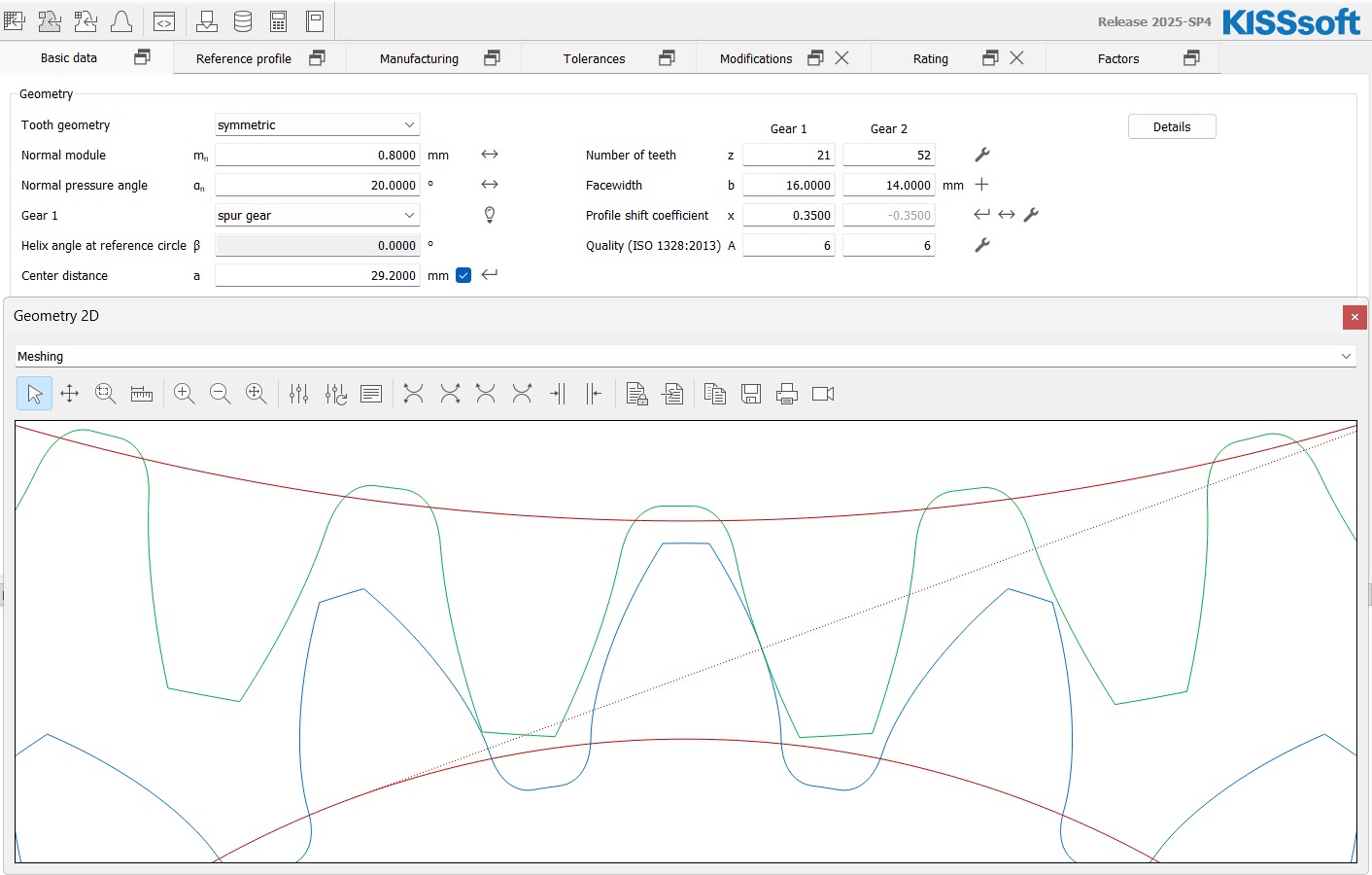Open the database cylinder icon in top toolbar

[x=243, y=21]
